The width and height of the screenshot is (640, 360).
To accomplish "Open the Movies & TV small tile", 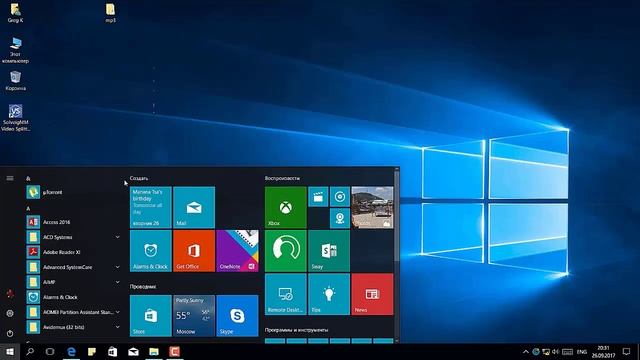I will coord(318,197).
